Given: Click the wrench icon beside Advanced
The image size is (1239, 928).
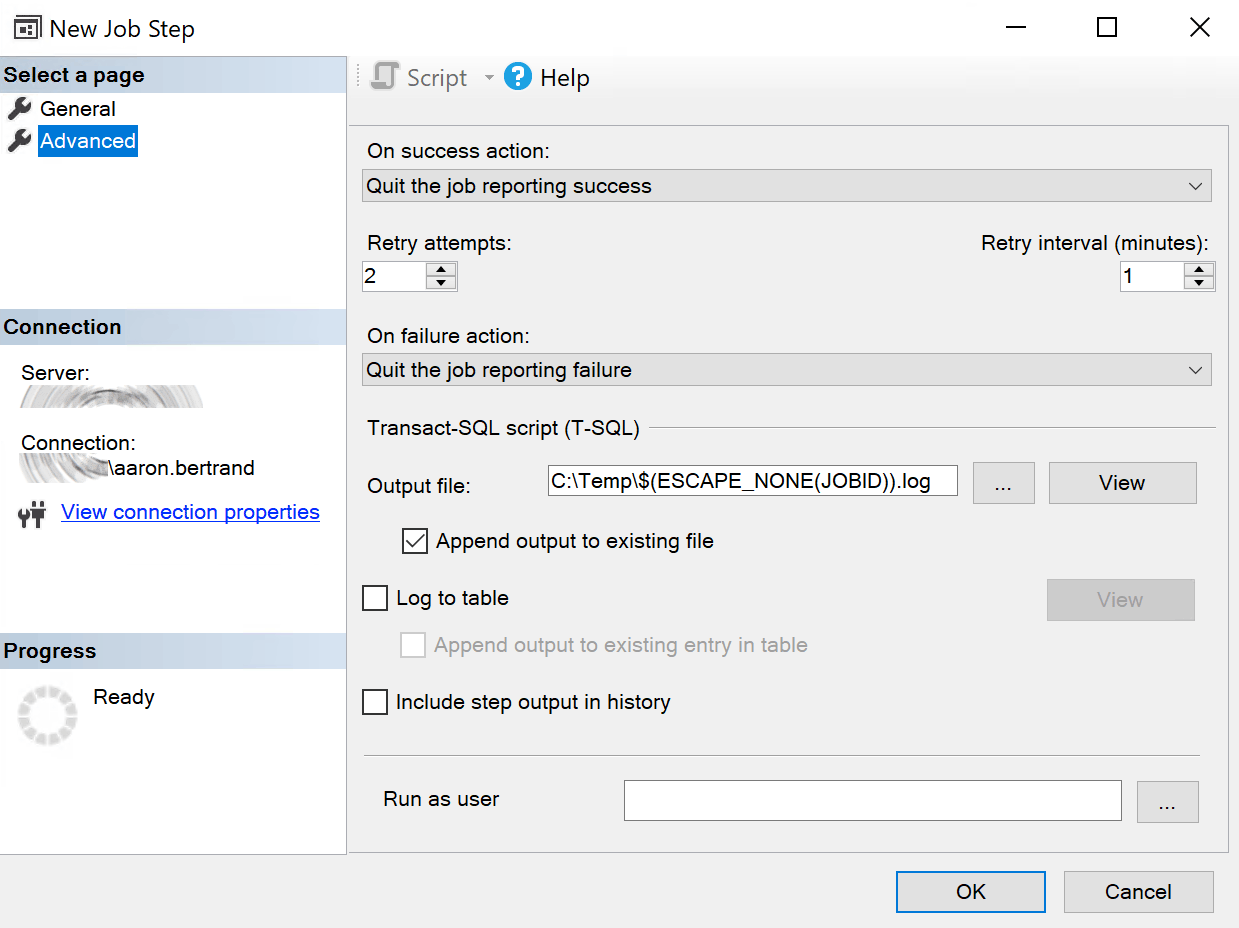Looking at the screenshot, I should click(19, 141).
